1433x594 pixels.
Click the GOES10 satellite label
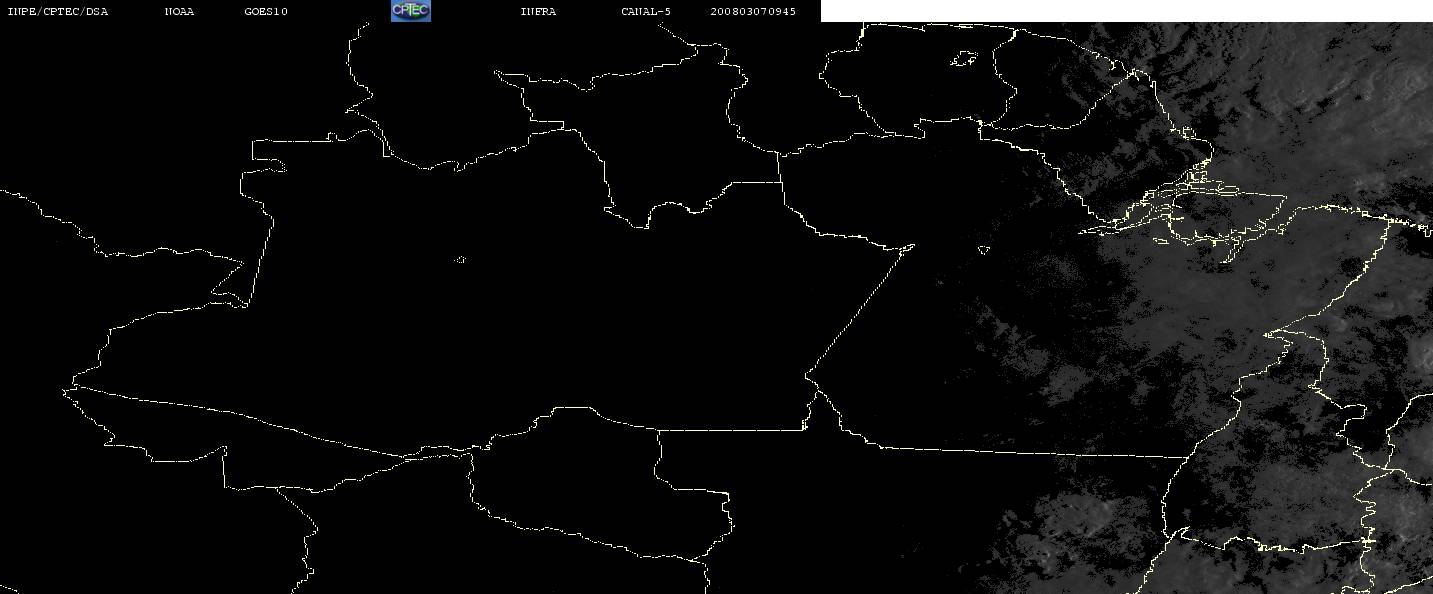(266, 12)
